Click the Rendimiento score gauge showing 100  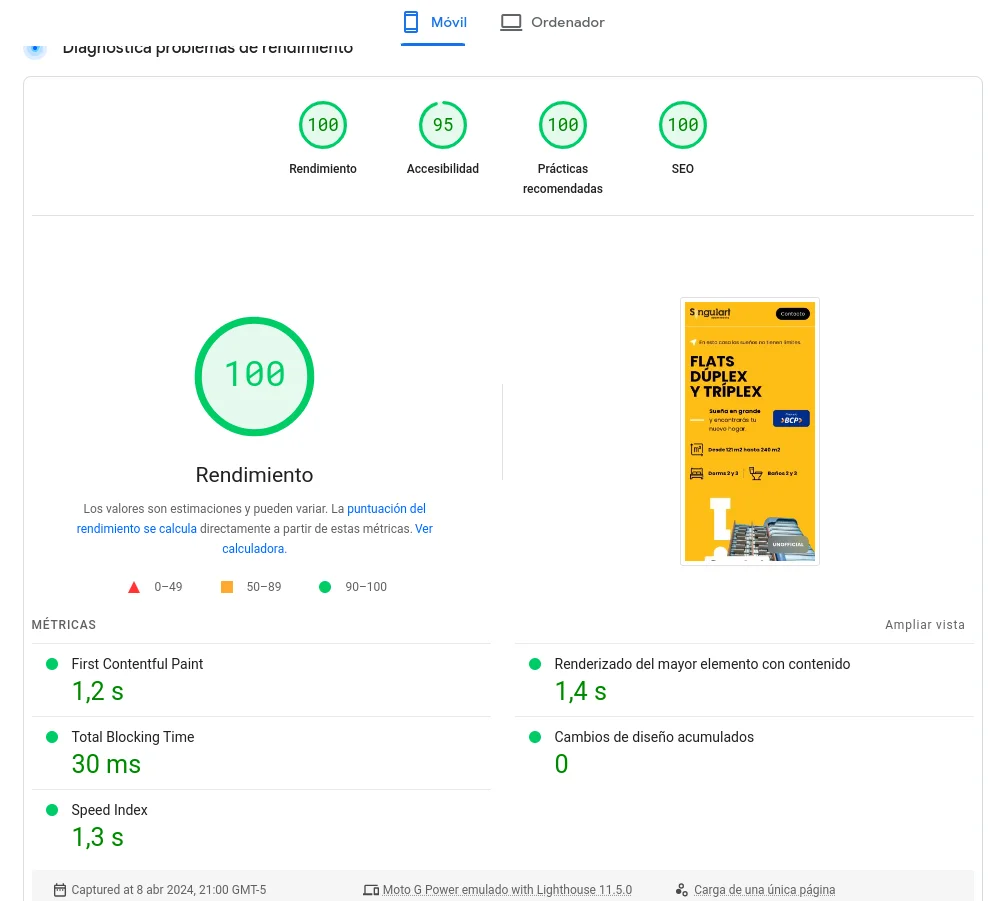pyautogui.click(x=322, y=124)
